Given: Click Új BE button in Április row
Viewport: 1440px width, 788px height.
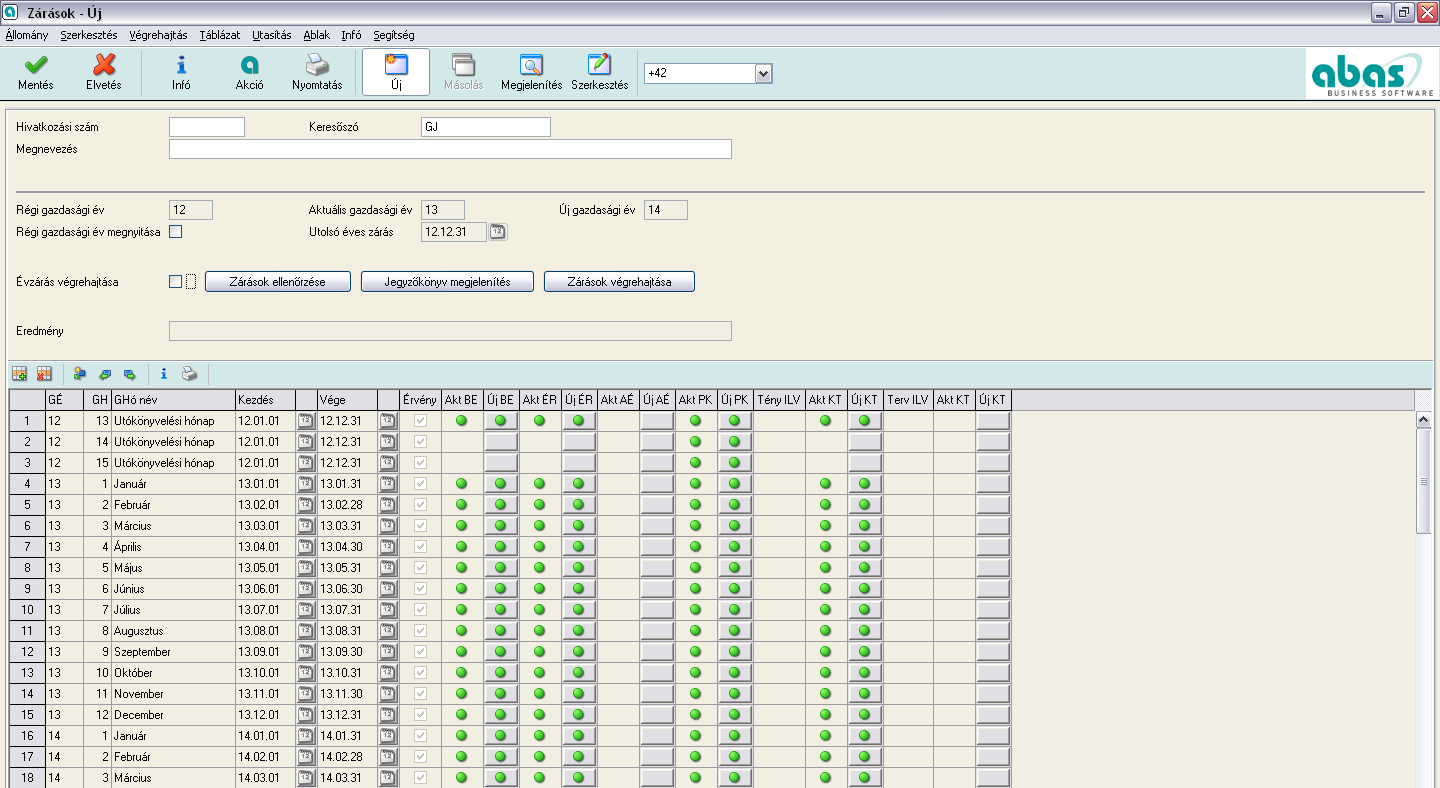Looking at the screenshot, I should point(500,547).
